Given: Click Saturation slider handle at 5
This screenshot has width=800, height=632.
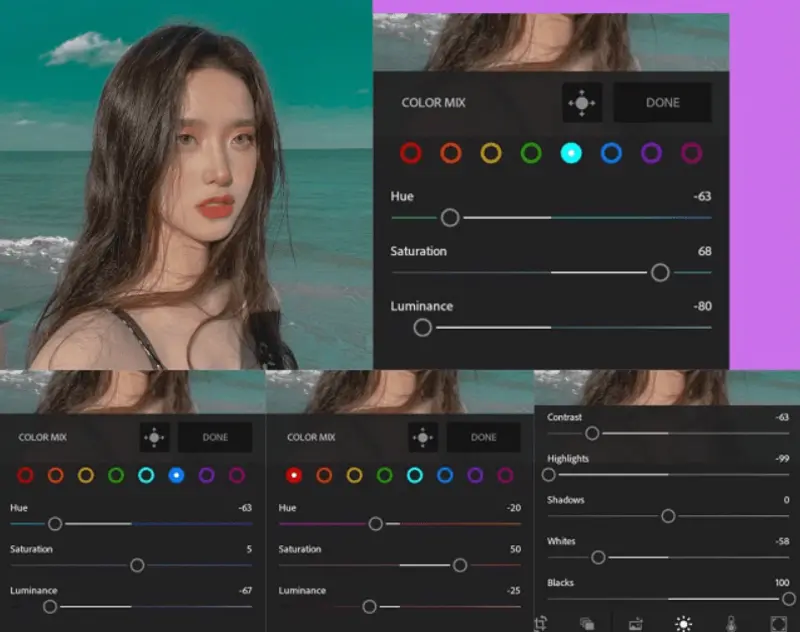Looking at the screenshot, I should pos(137,565).
